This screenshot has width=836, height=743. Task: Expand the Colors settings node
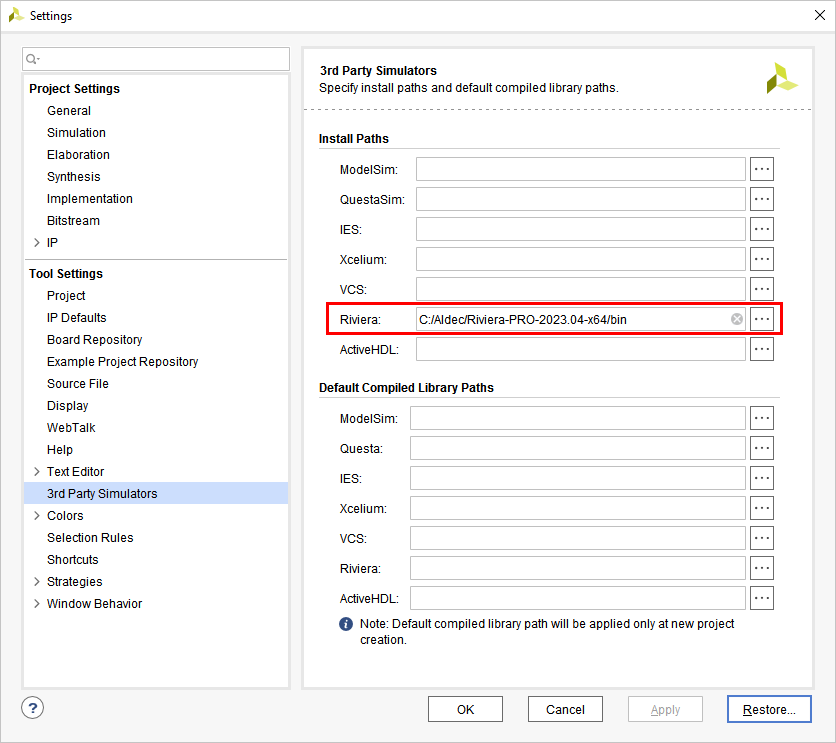(37, 516)
